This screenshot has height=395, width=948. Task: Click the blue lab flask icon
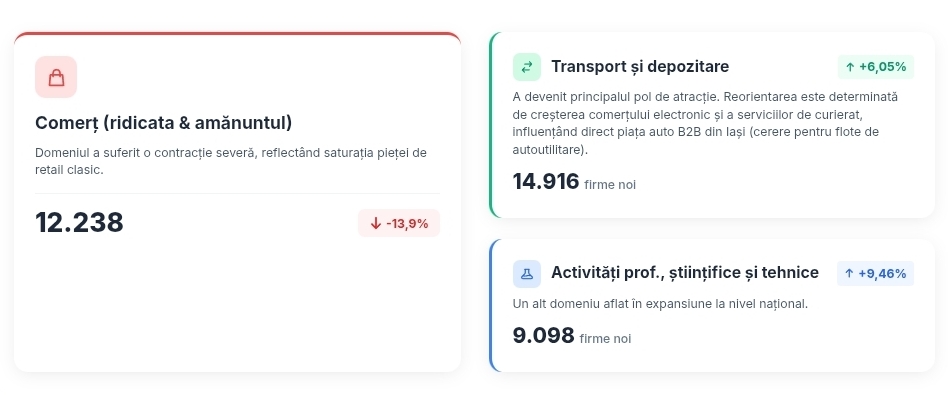[527, 273]
